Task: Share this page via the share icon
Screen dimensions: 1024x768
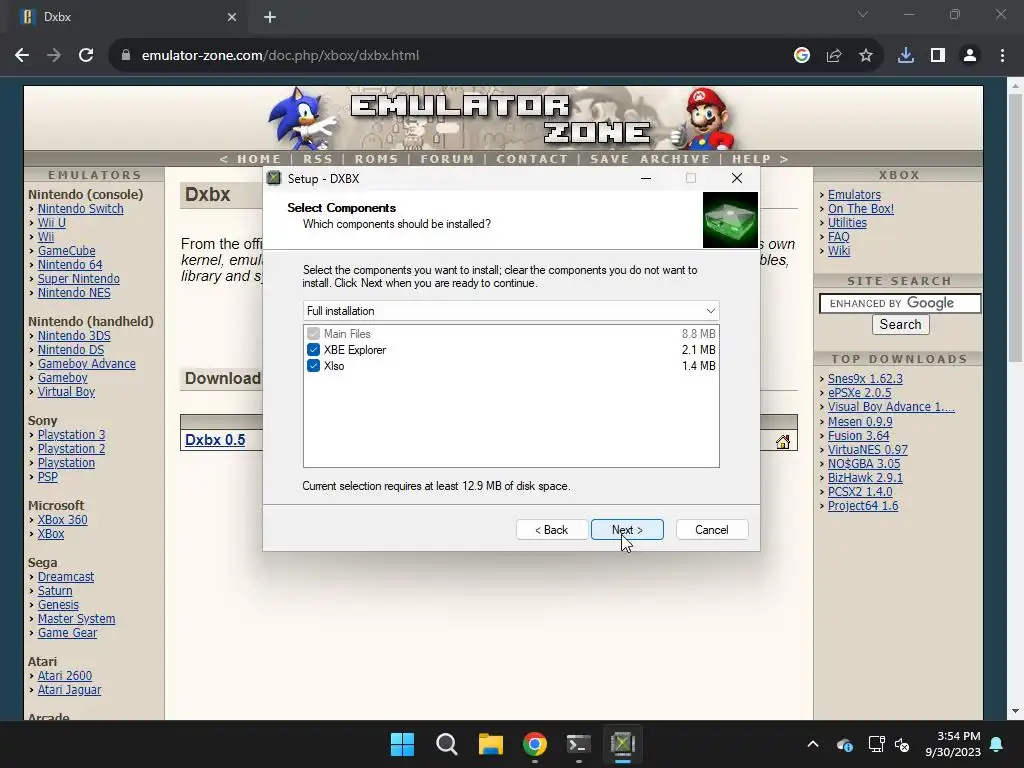Action: [x=834, y=56]
